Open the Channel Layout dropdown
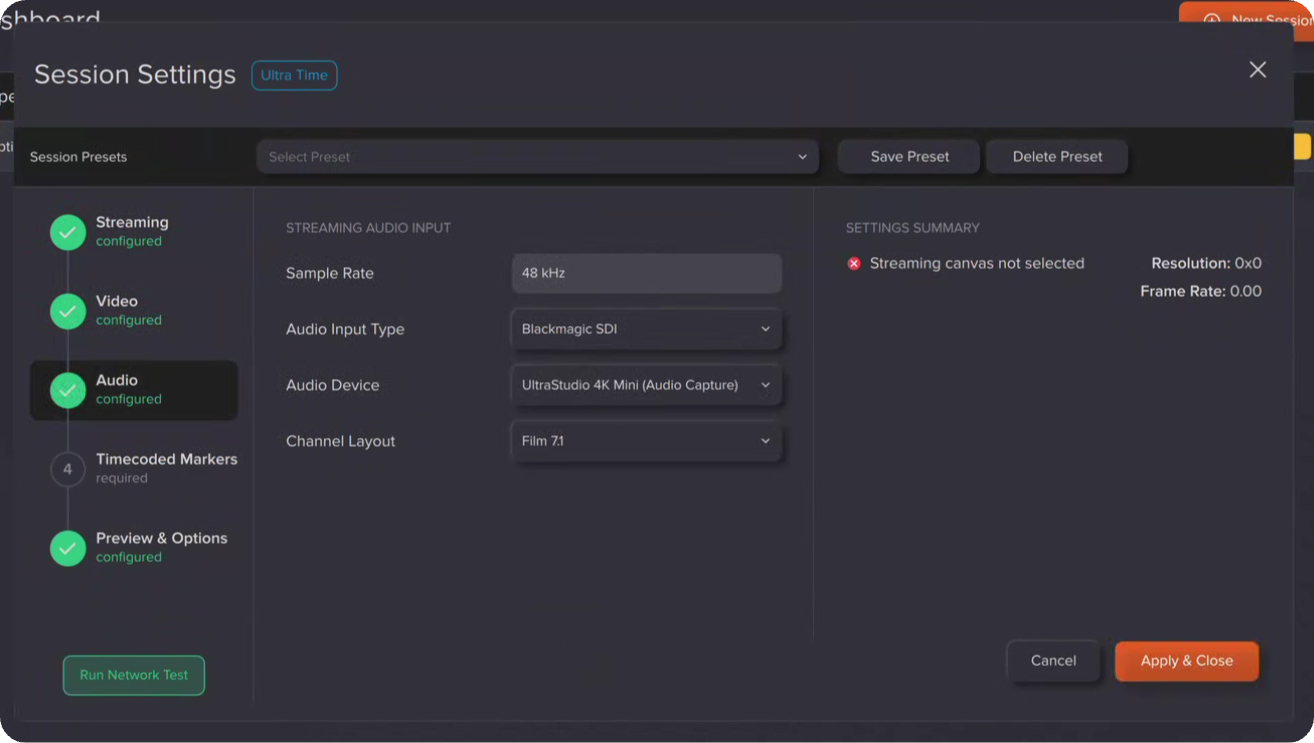 coord(646,441)
